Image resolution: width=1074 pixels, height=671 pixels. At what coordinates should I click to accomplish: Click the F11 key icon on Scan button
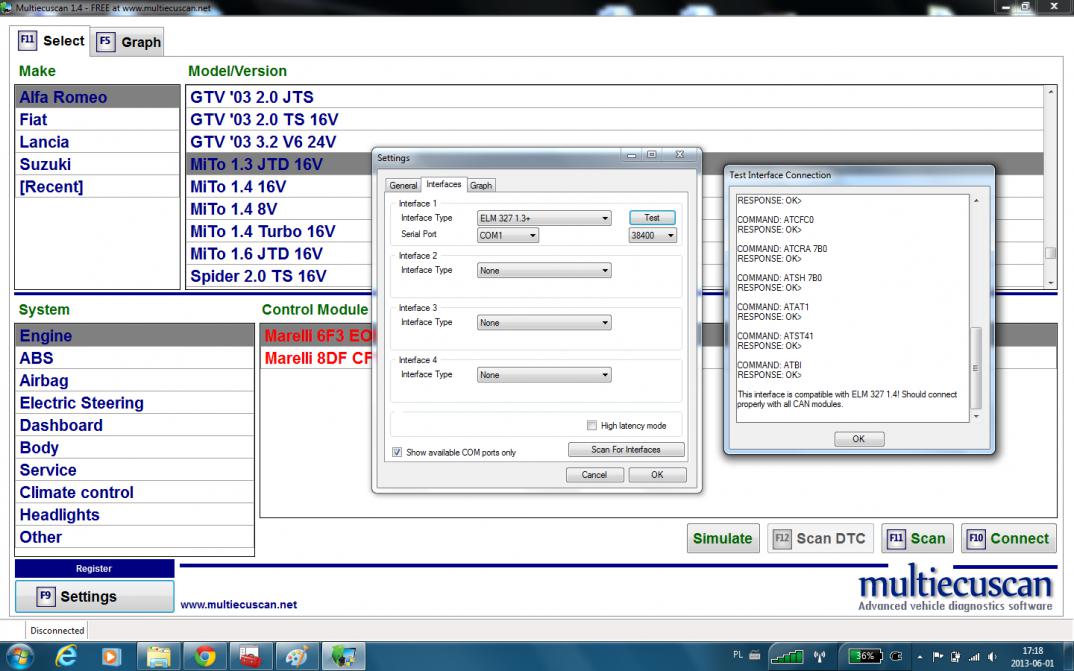pyautogui.click(x=896, y=538)
